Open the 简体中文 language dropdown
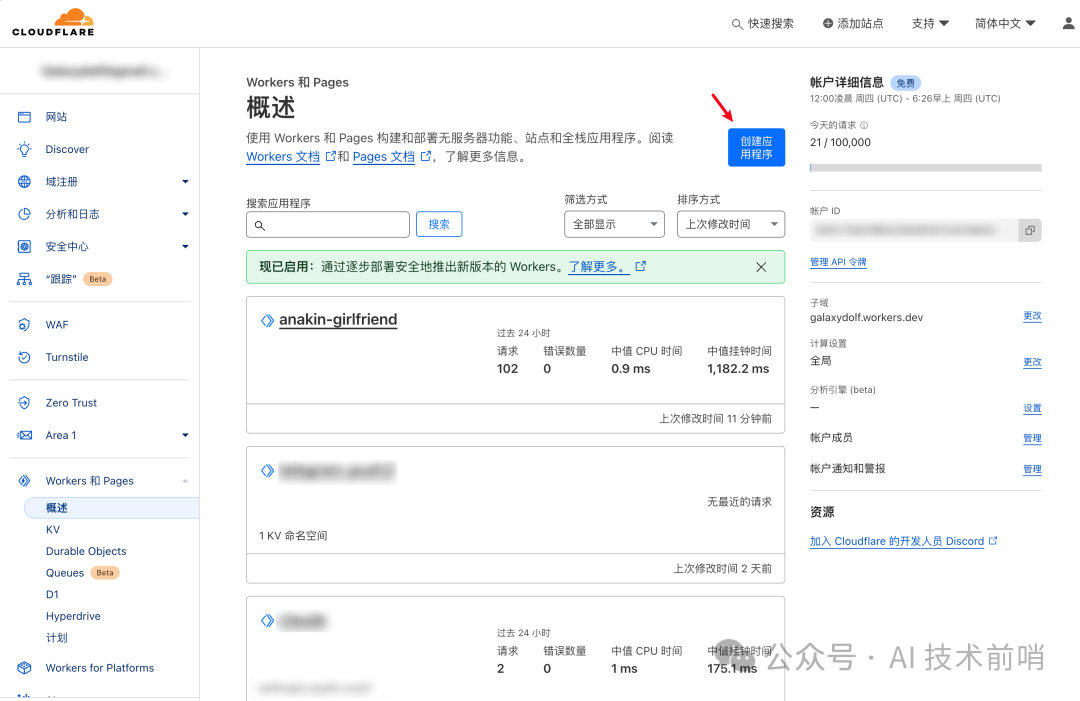Image resolution: width=1080 pixels, height=701 pixels. pos(1005,23)
